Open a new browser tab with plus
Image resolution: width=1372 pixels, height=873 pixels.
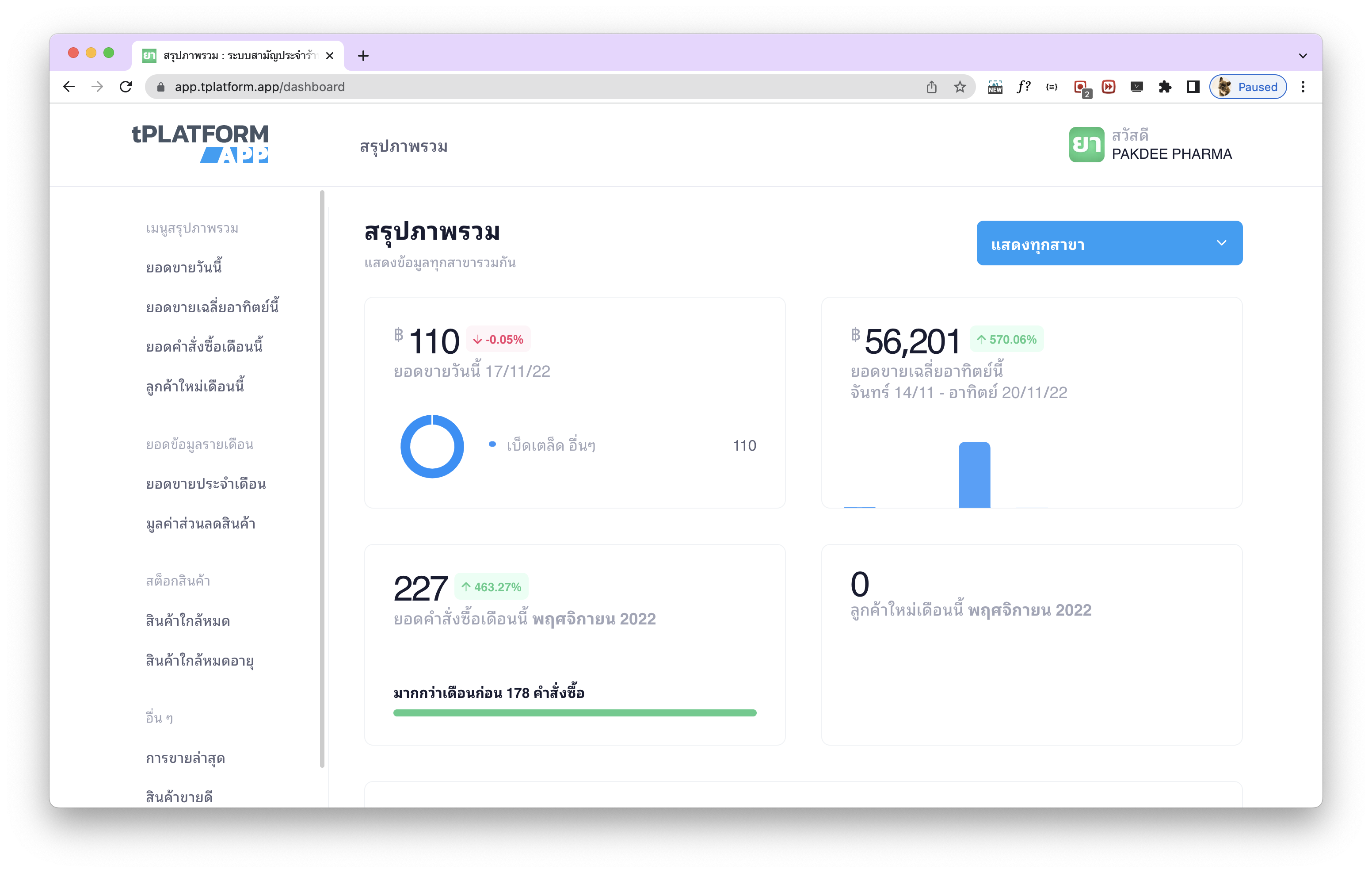[x=363, y=55]
